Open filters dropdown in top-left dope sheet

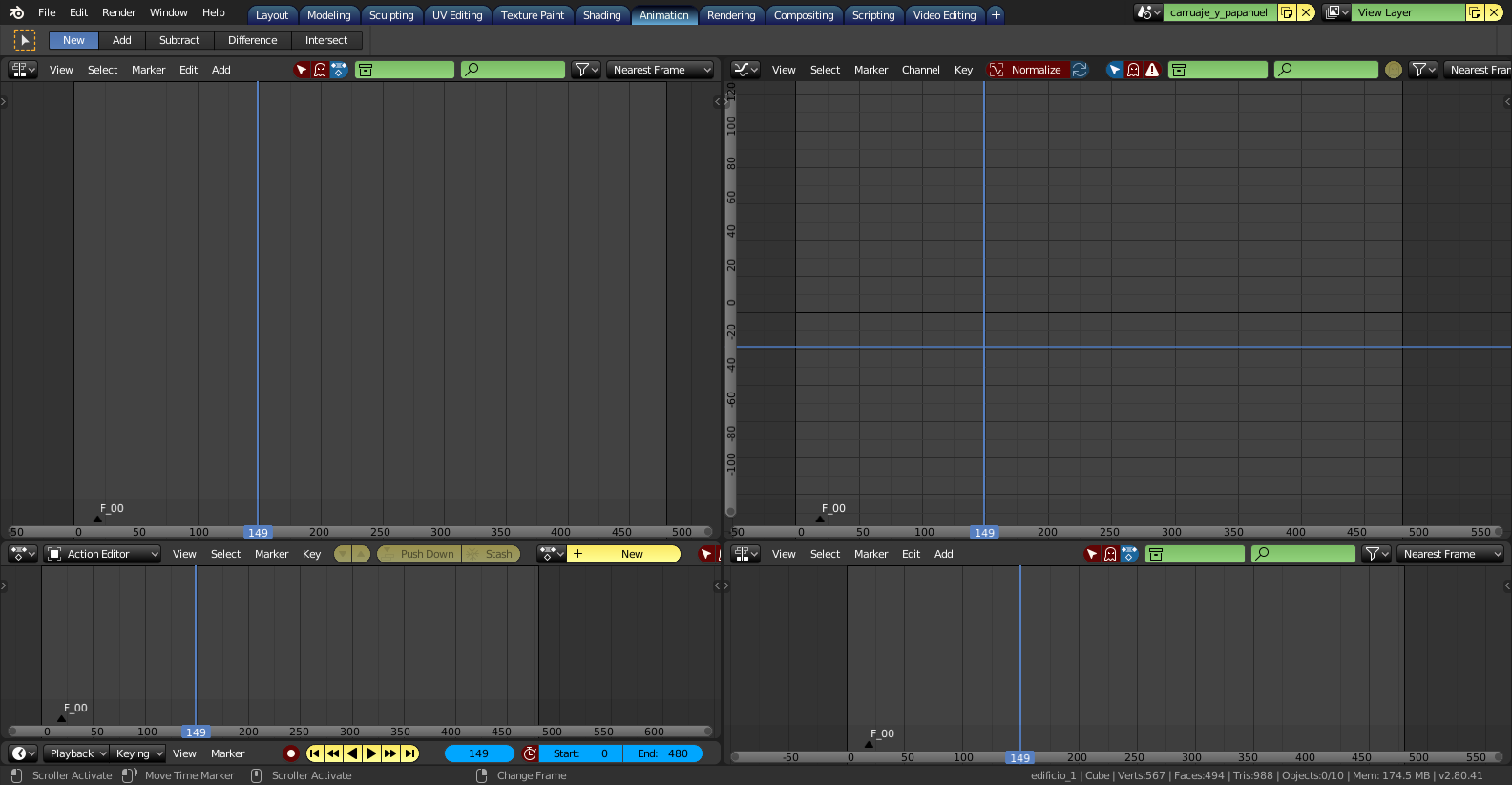pyautogui.click(x=586, y=70)
